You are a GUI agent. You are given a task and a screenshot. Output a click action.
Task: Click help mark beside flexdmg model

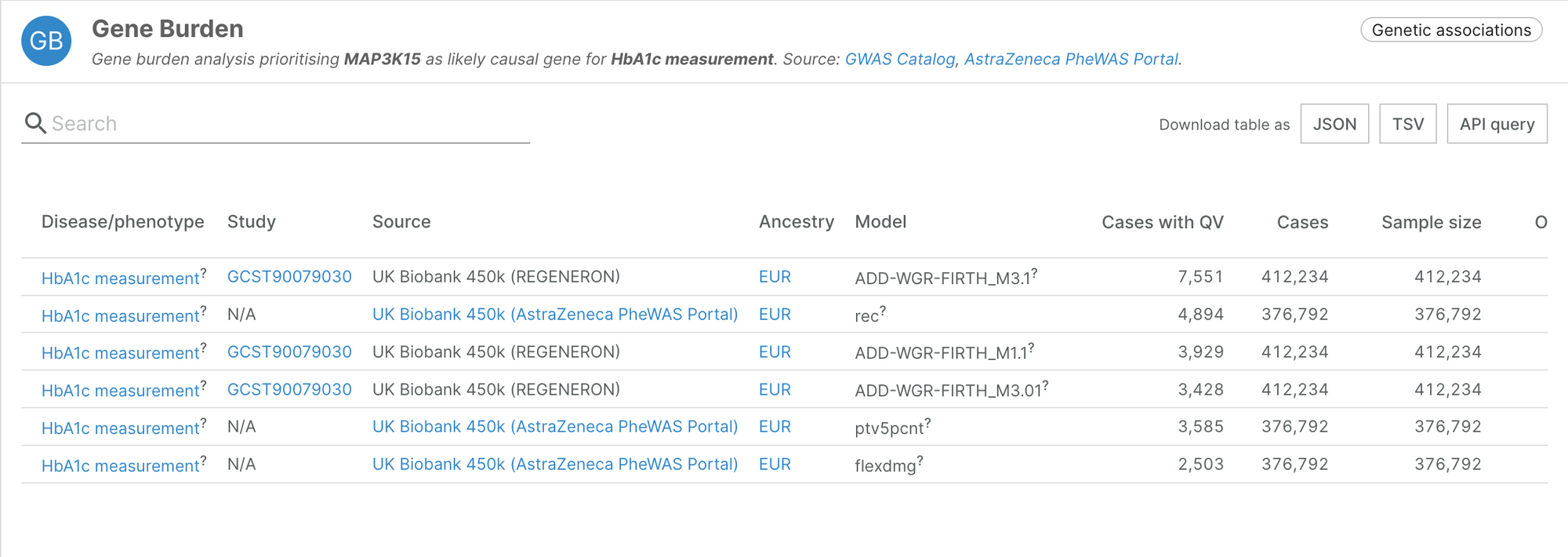920,460
